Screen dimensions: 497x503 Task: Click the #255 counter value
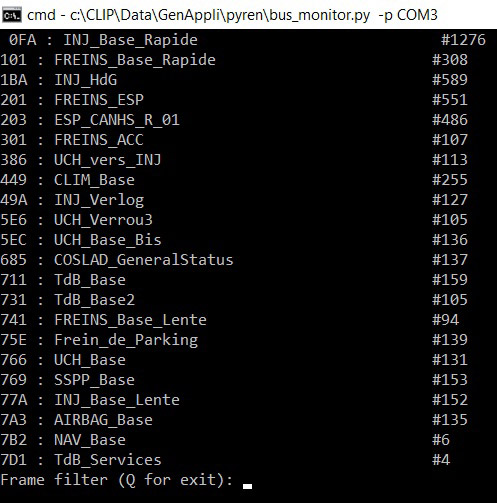point(450,180)
